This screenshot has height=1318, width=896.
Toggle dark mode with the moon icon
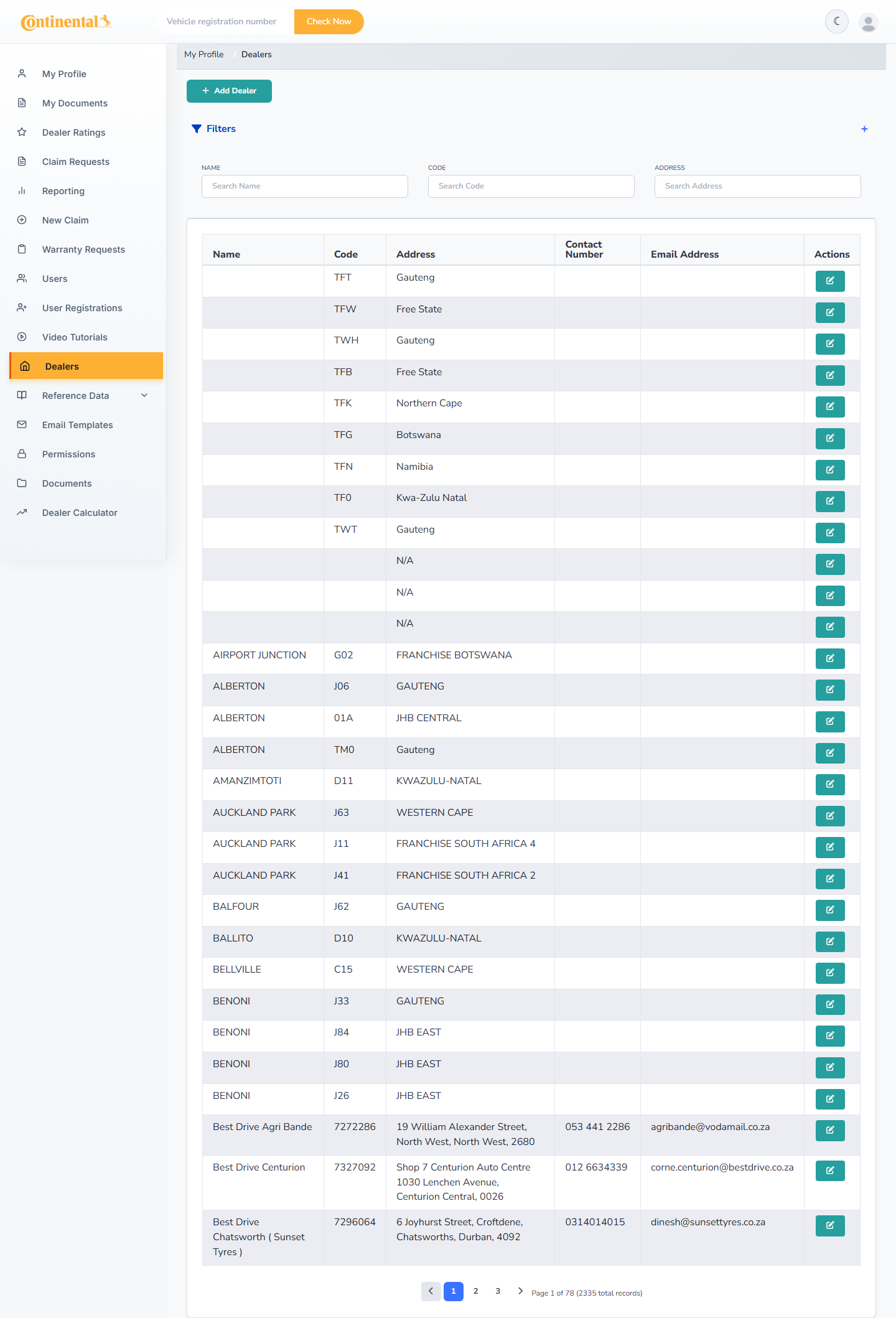pyautogui.click(x=837, y=21)
